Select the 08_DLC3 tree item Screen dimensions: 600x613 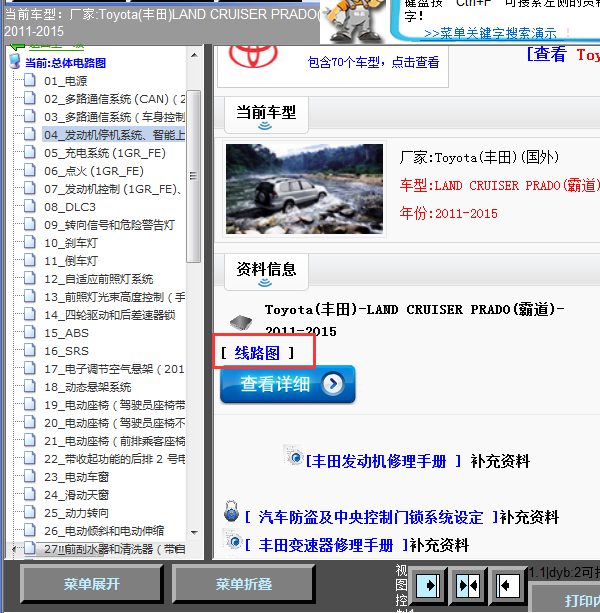pos(70,207)
